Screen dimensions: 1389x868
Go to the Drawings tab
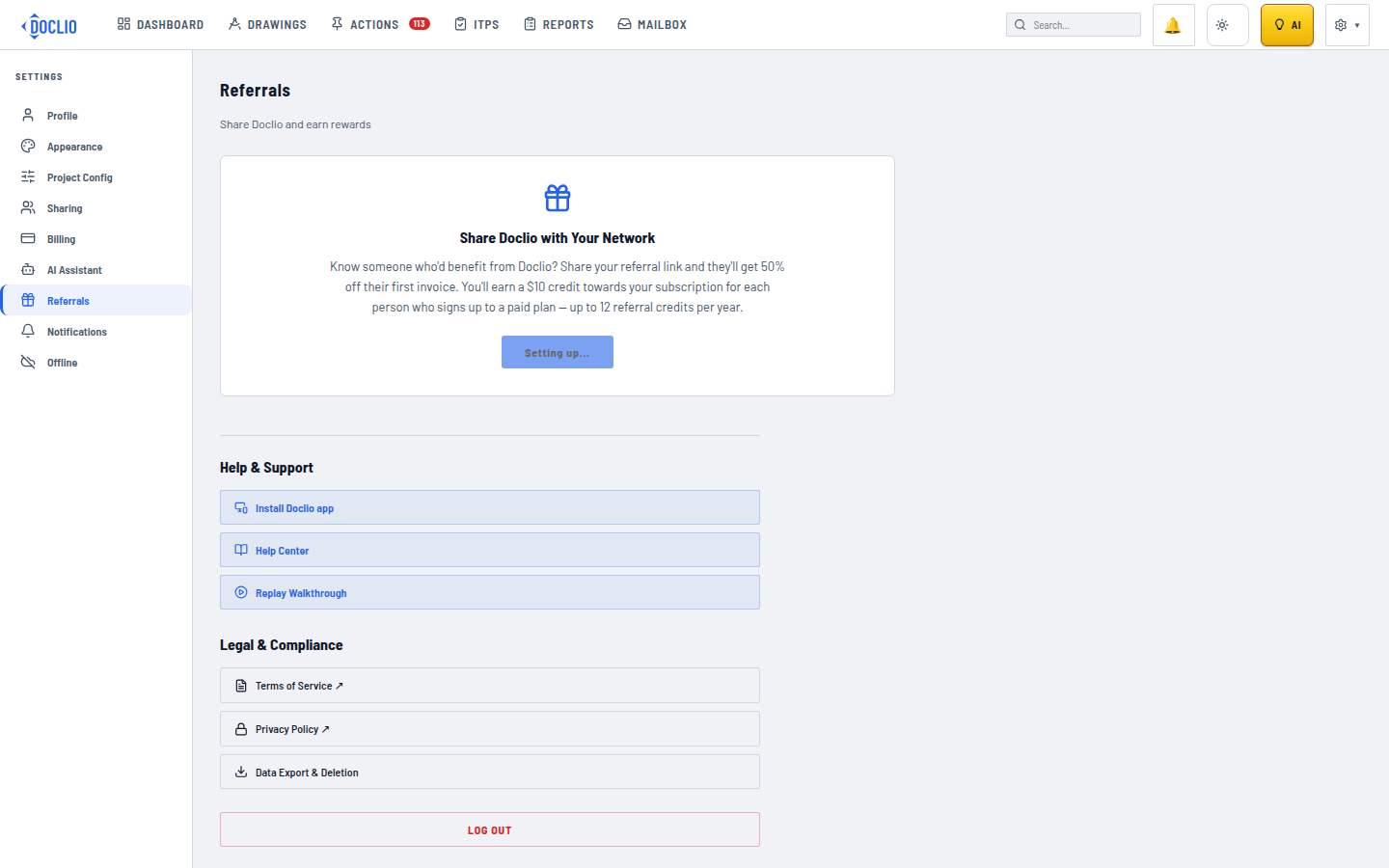click(x=267, y=24)
